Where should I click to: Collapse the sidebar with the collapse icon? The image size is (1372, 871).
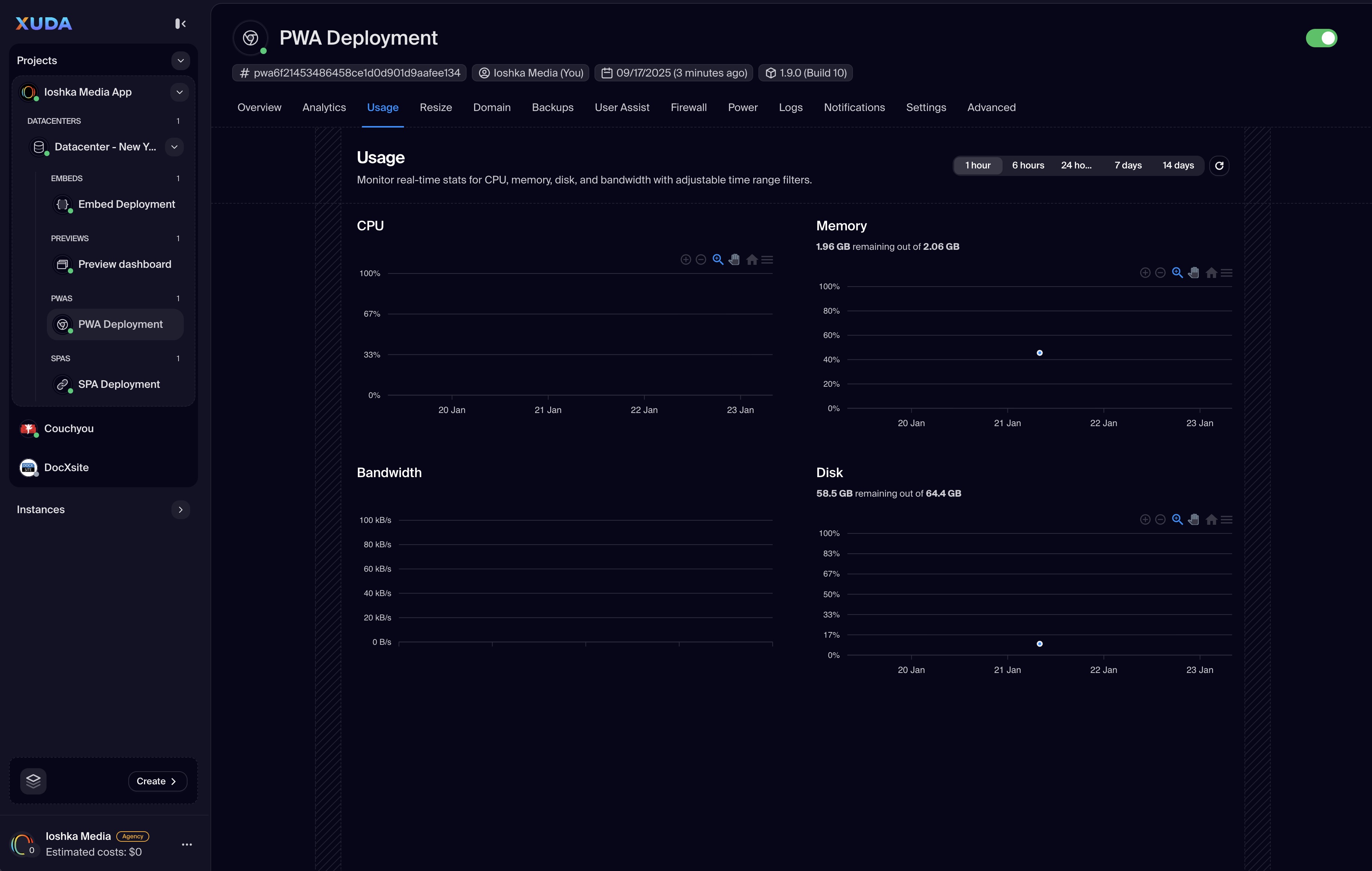tap(180, 23)
